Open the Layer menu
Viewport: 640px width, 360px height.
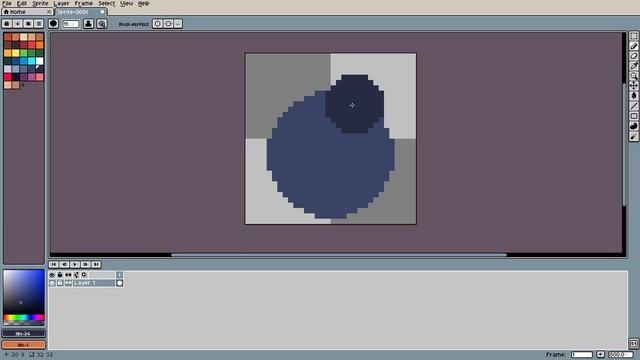pos(62,3)
